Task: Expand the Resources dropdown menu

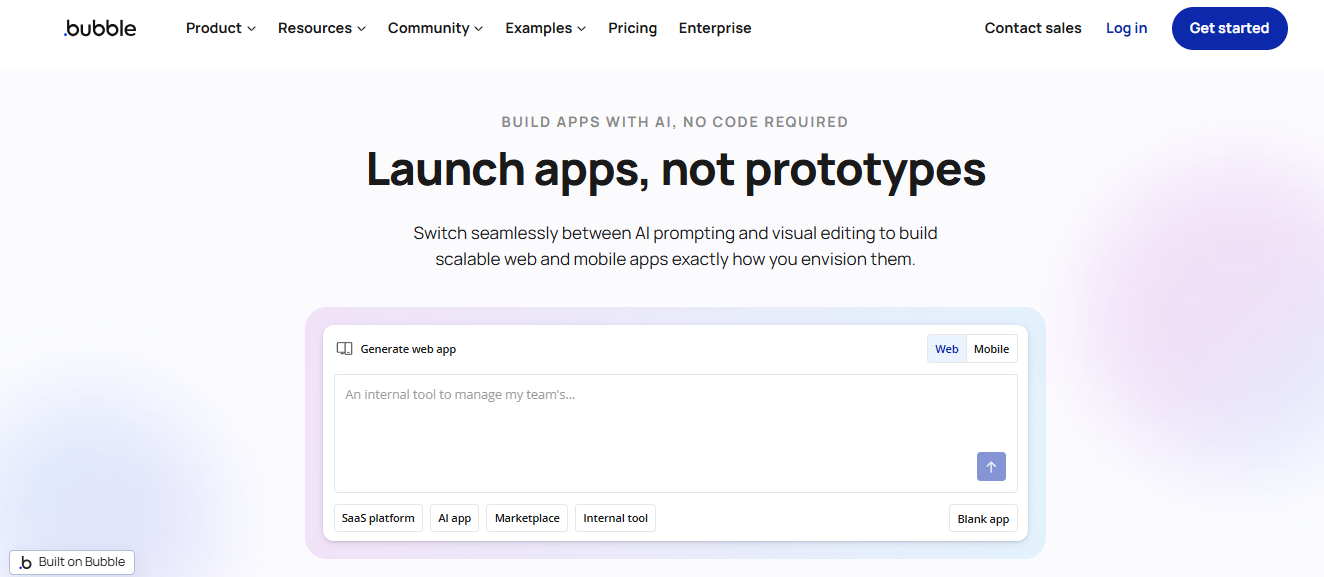Action: pyautogui.click(x=322, y=28)
